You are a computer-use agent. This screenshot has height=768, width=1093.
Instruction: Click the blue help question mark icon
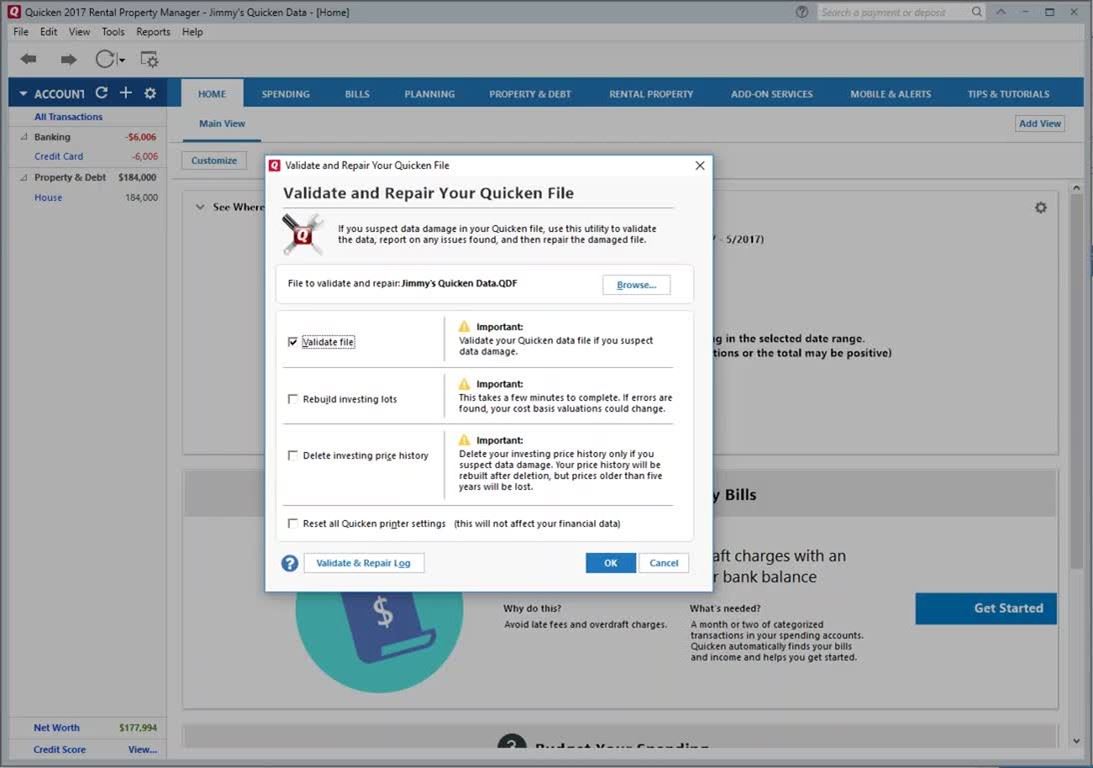(290, 563)
